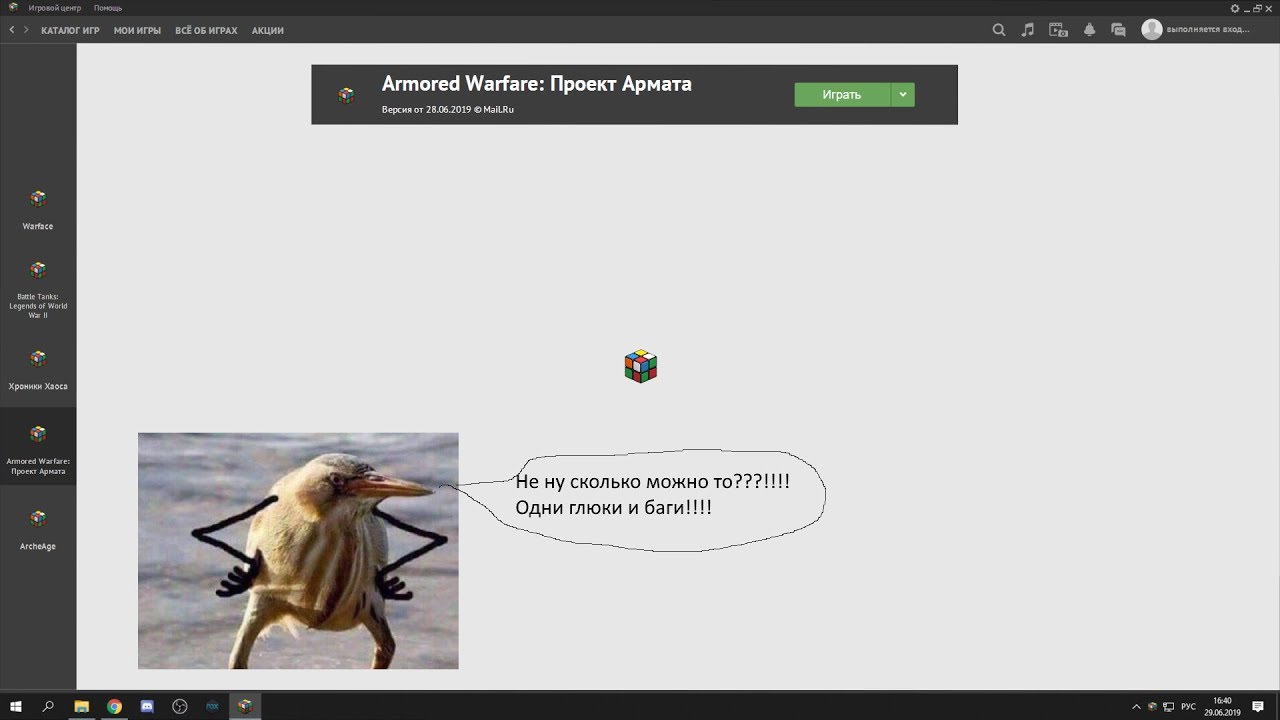1280x720 pixels.
Task: Click the 'Одни глюки и баги!!!!' text
Action: click(x=614, y=508)
